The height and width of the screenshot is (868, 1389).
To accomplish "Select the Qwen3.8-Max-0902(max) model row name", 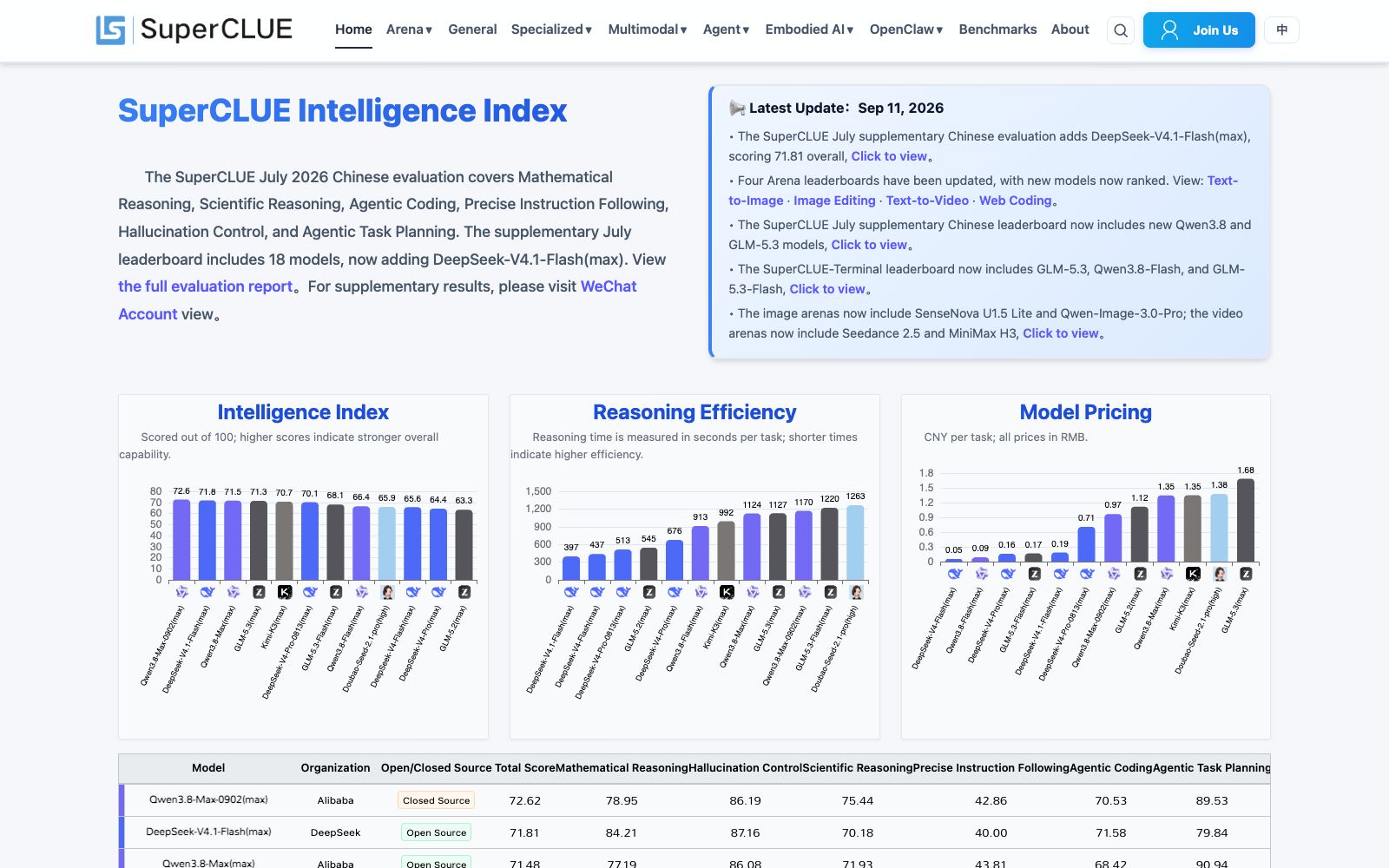I will 208,800.
